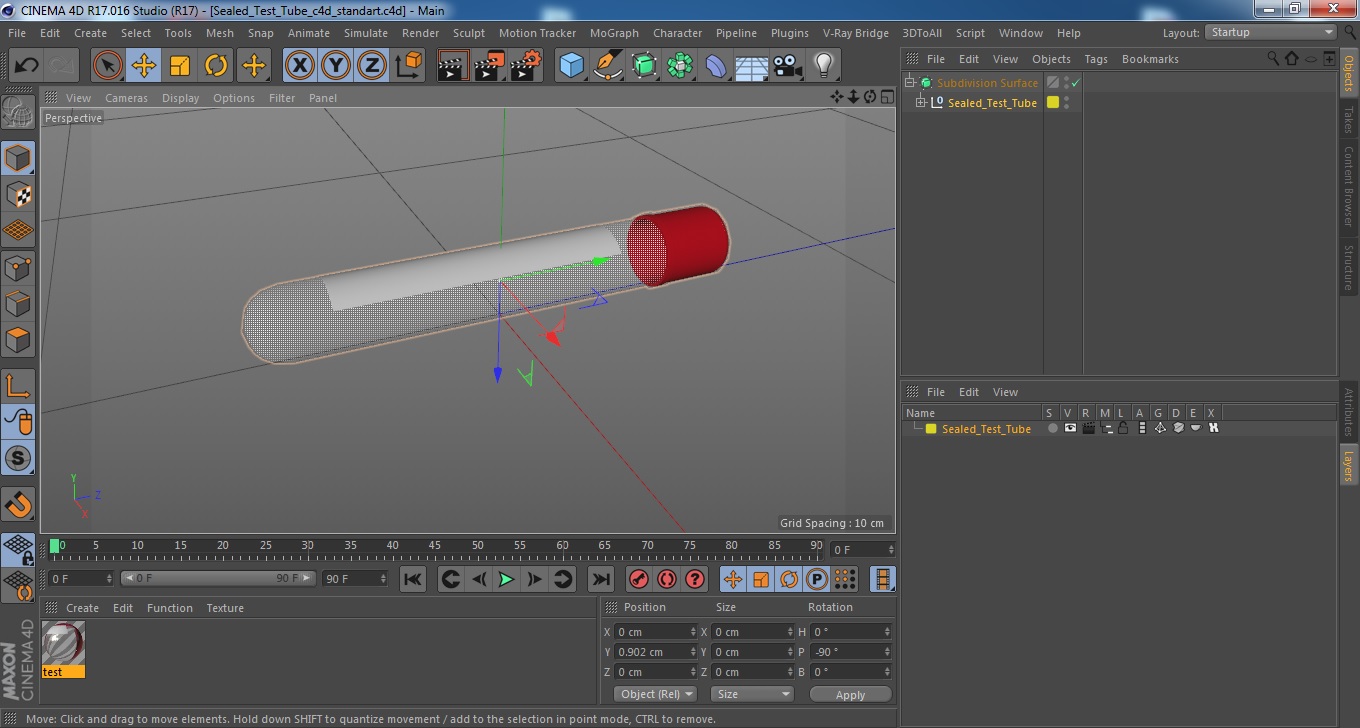The image size is (1360, 728).
Task: Enable Texture mode checkered cube
Action: 18,194
